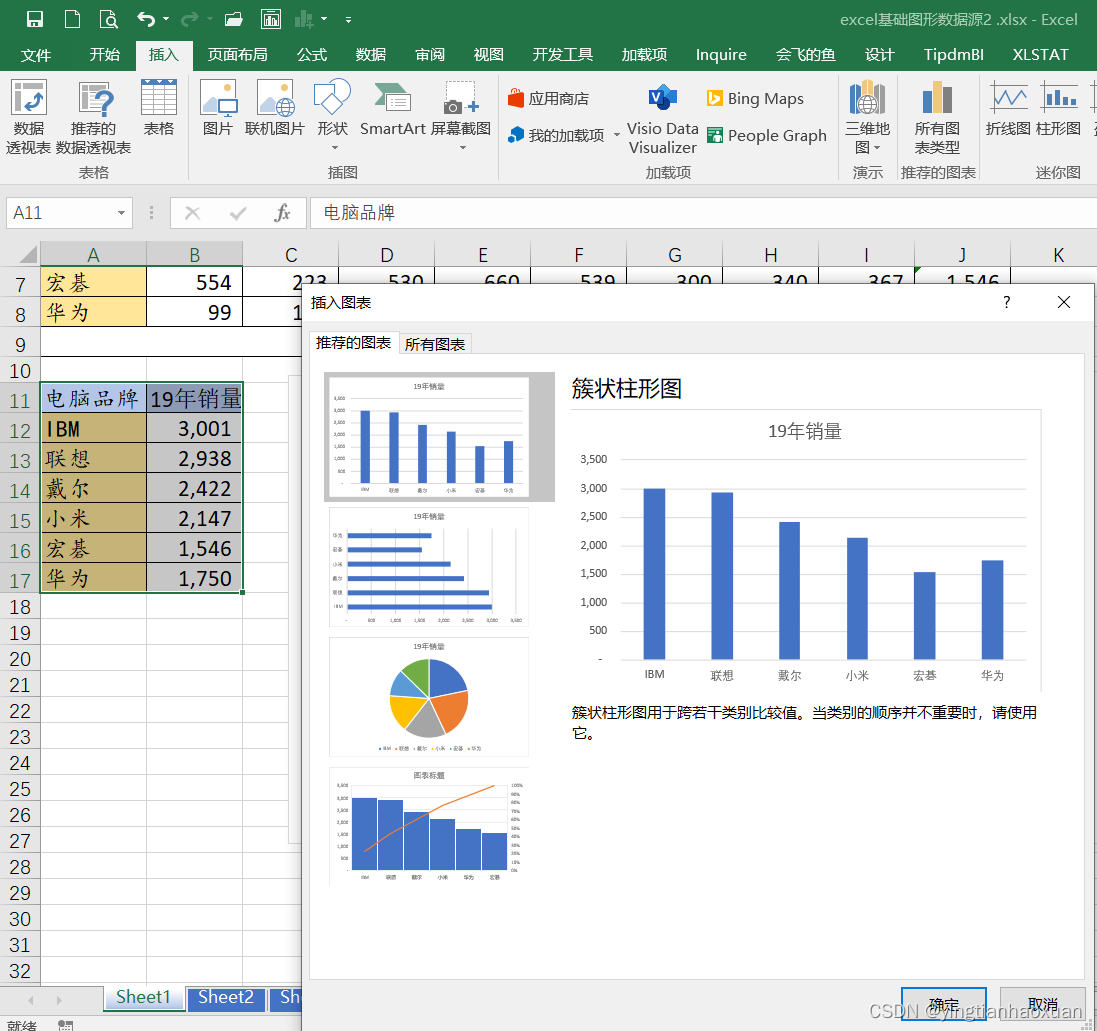The width and height of the screenshot is (1097, 1031).
Task: Click OK (确定) in Insert Chart dialog
Action: (x=944, y=1005)
